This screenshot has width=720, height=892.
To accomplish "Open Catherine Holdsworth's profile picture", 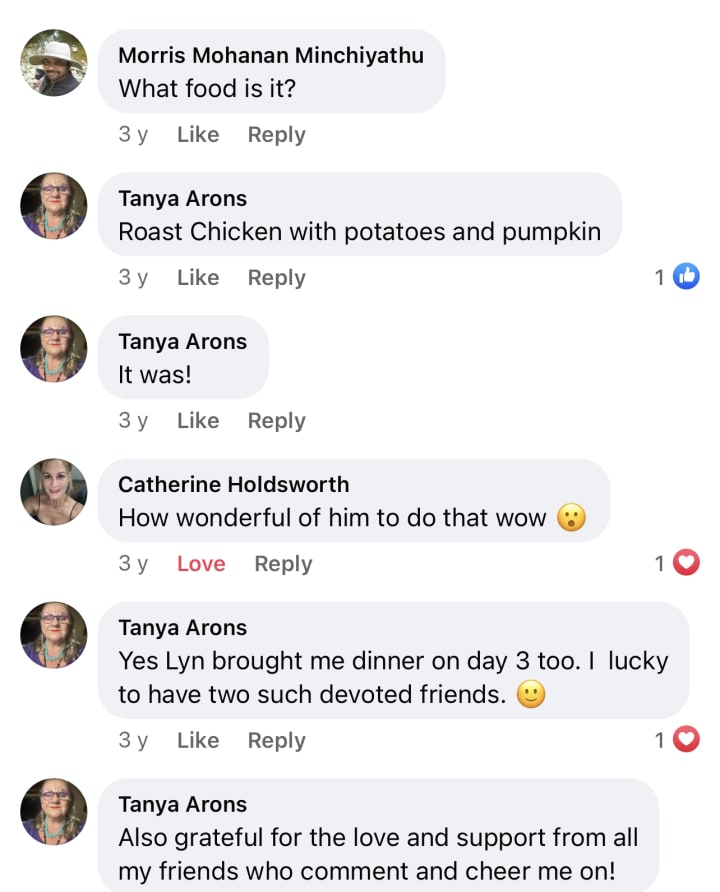I will coord(54,492).
